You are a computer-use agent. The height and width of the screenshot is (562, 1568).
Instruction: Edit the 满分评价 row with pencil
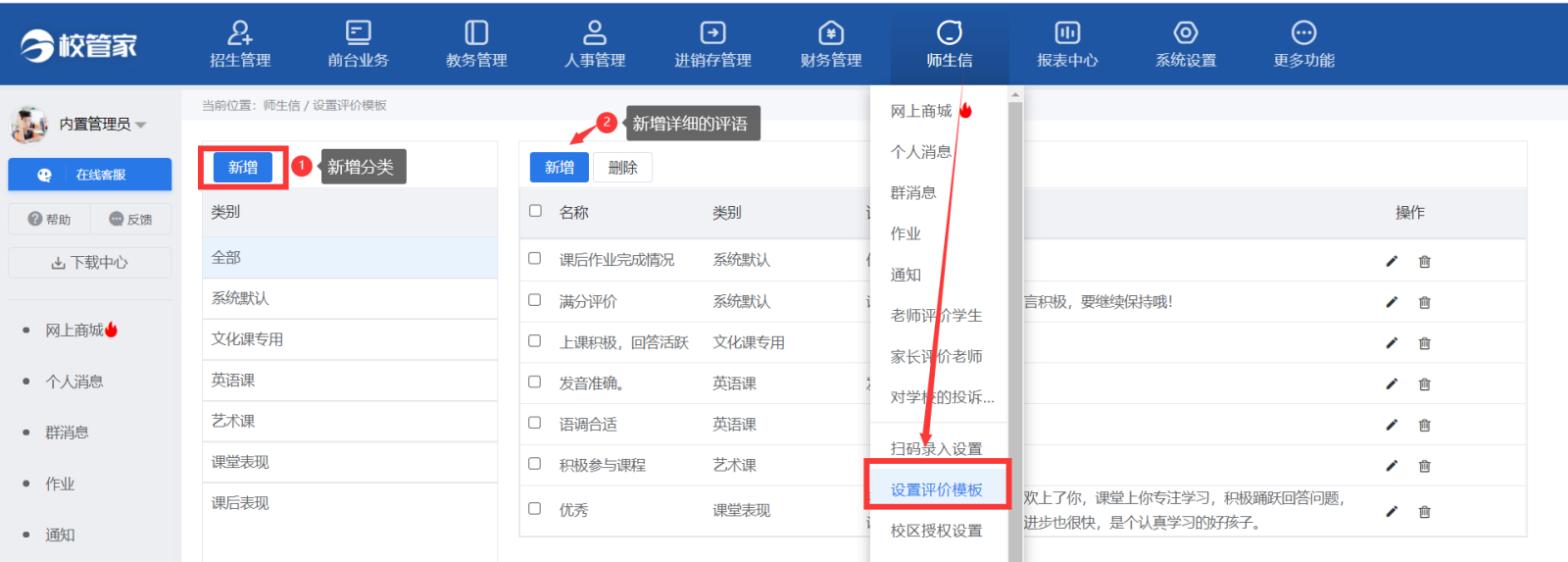click(x=1392, y=302)
